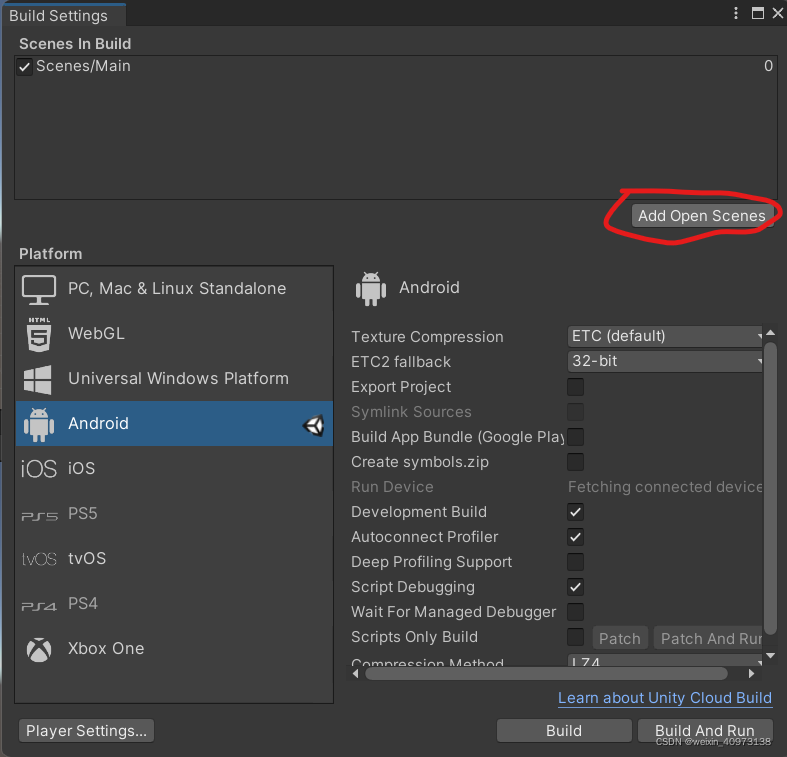Open the ETC2 fallback dropdown
Image resolution: width=787 pixels, height=757 pixels.
665,361
